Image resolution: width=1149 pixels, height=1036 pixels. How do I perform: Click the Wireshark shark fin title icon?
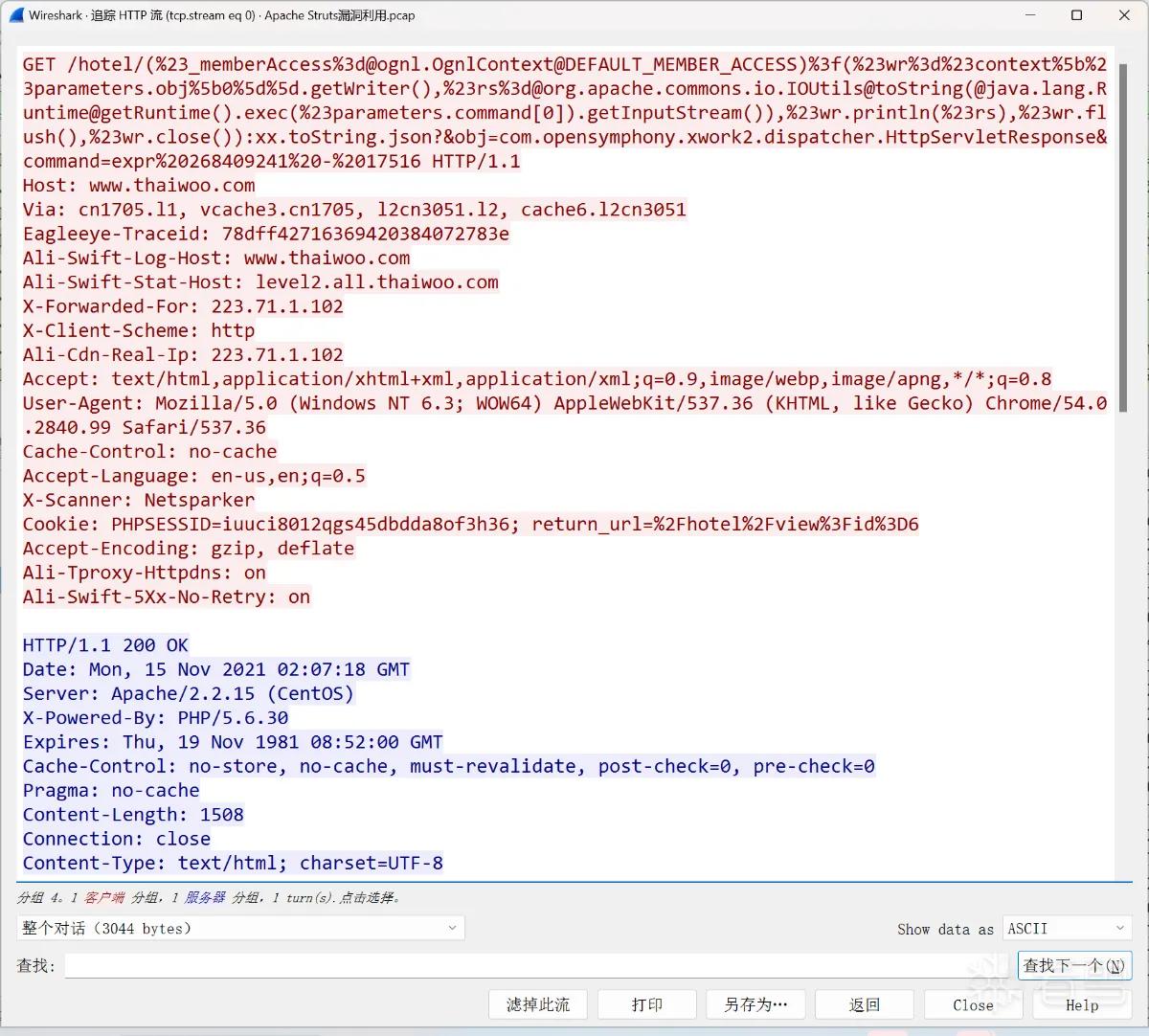pos(16,15)
